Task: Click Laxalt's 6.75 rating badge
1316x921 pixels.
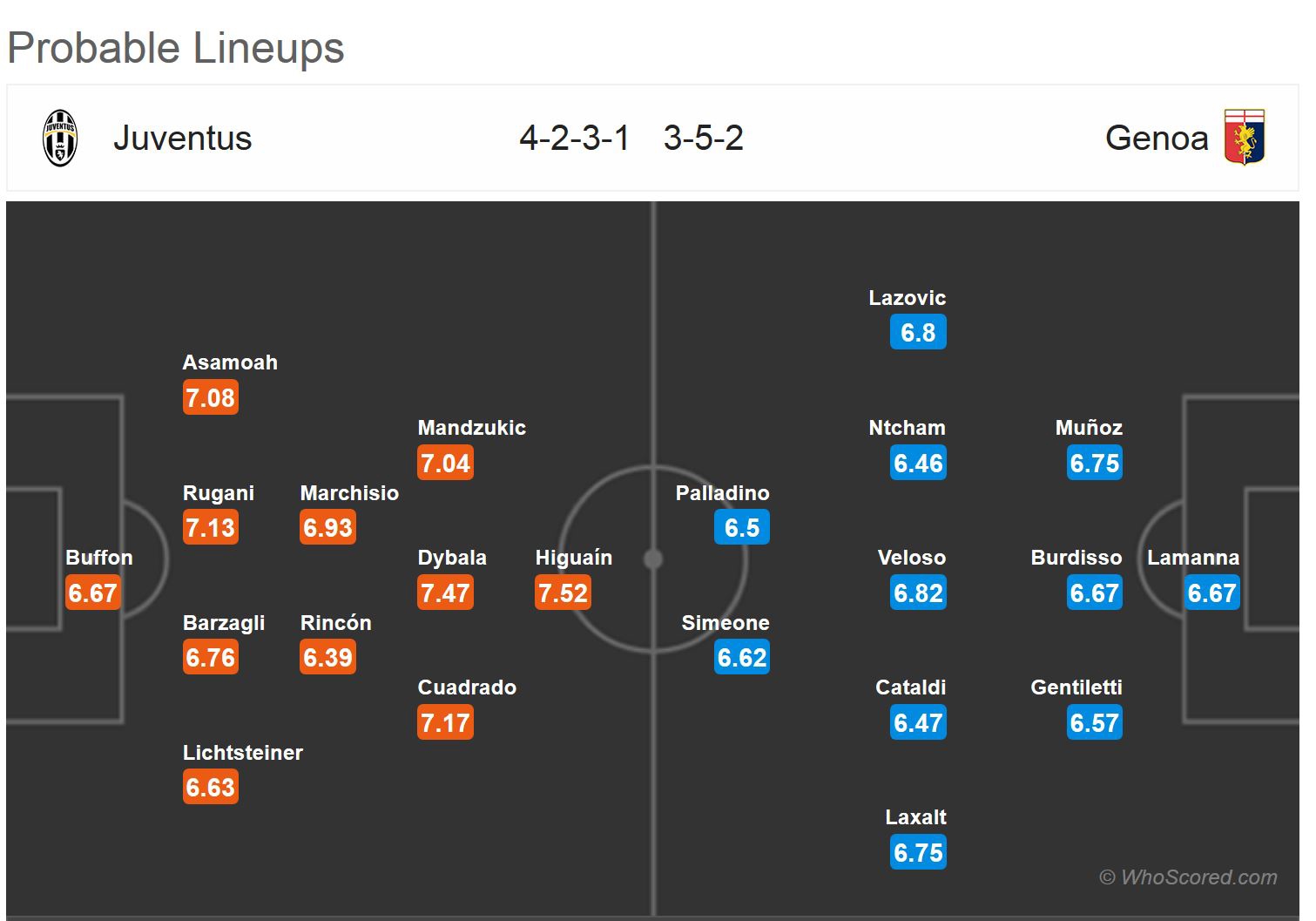Action: [x=918, y=853]
